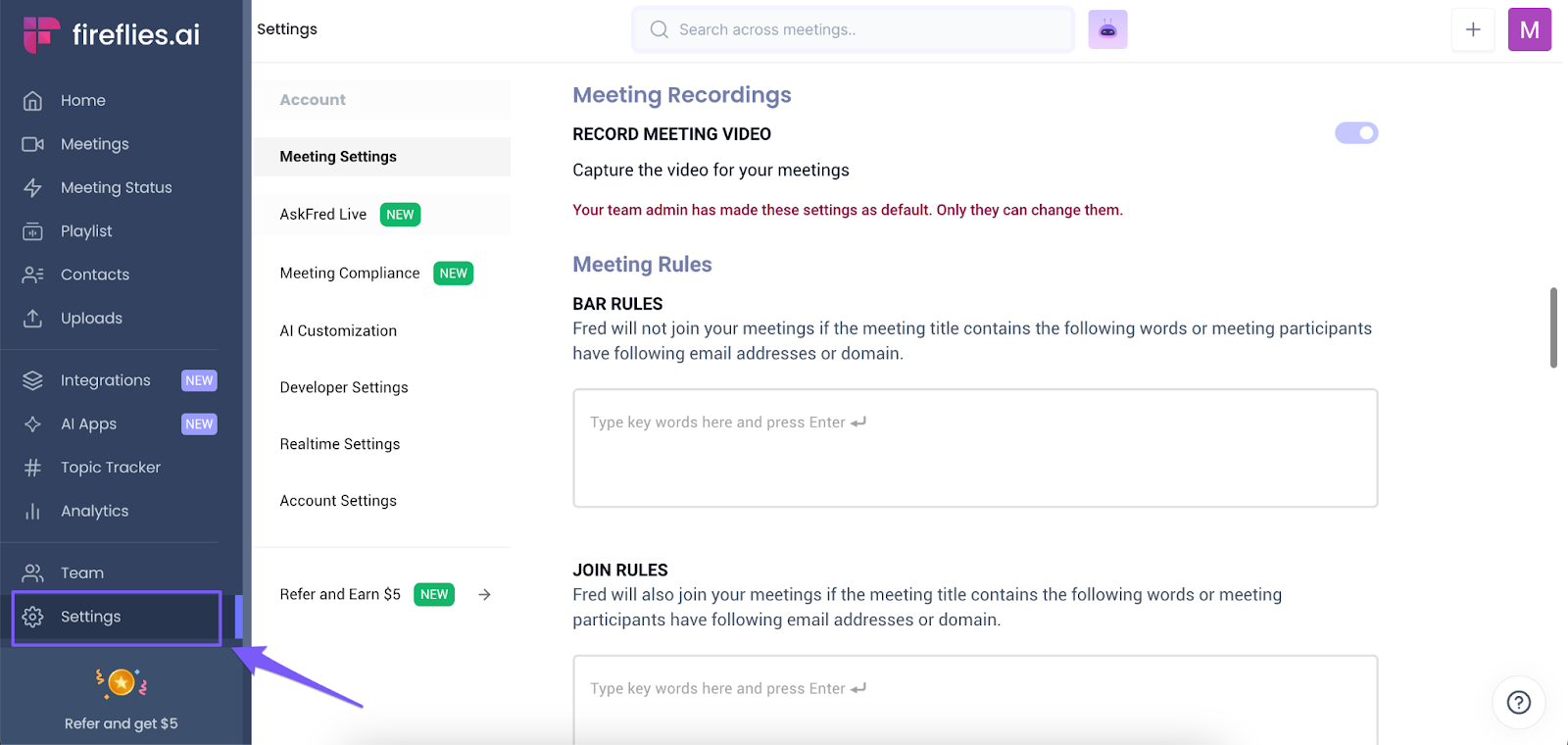Click the search magnifier icon

(x=659, y=29)
